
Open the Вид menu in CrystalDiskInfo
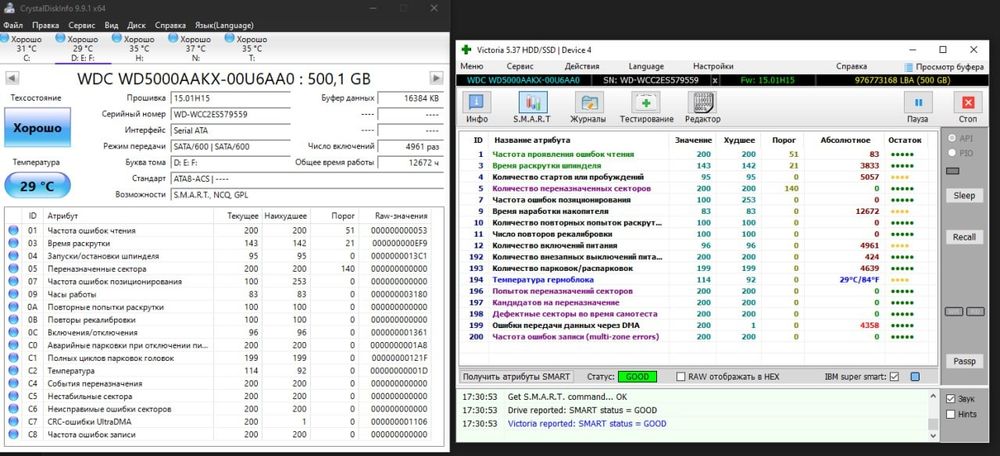[x=112, y=26]
